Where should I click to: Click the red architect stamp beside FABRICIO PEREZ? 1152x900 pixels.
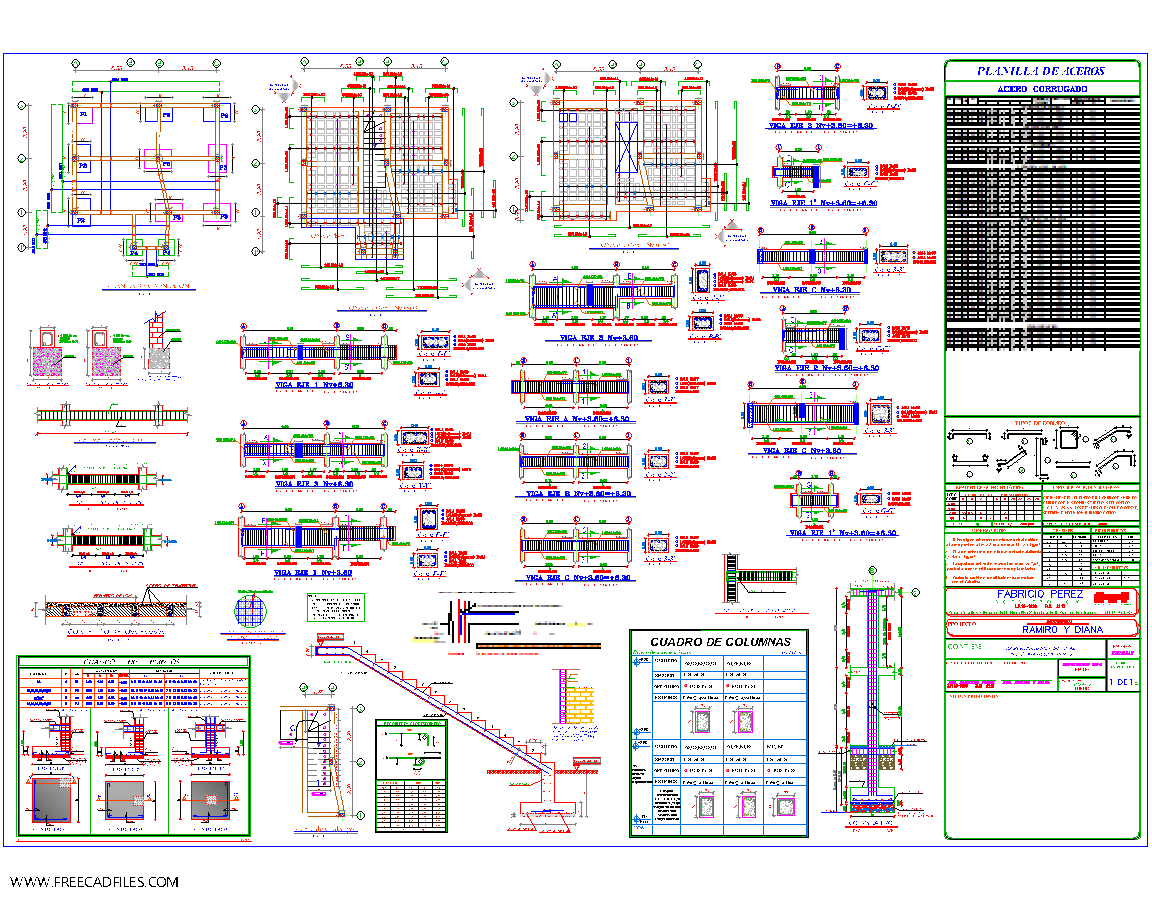click(x=1112, y=597)
